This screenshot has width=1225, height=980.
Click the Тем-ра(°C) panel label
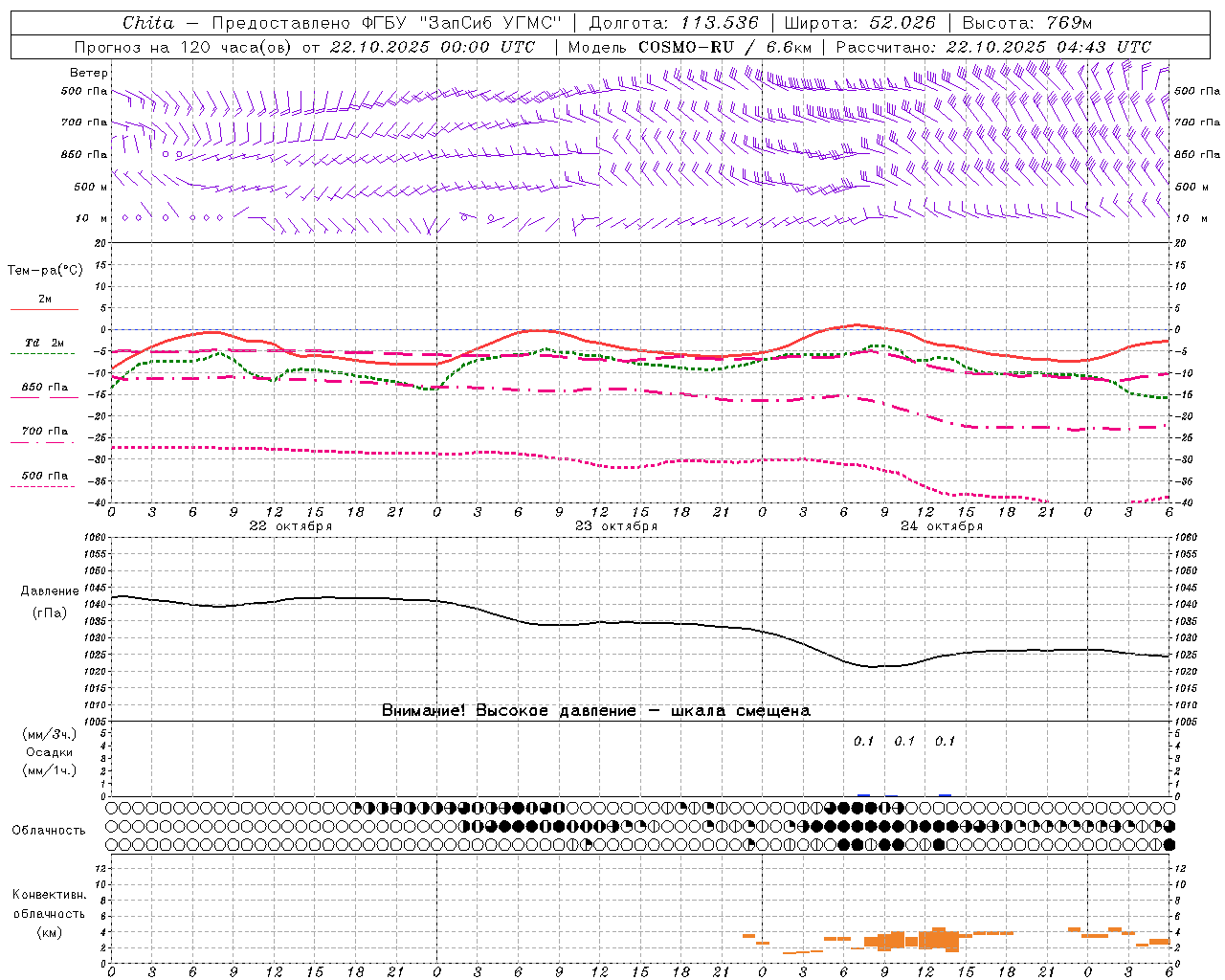coord(45,271)
